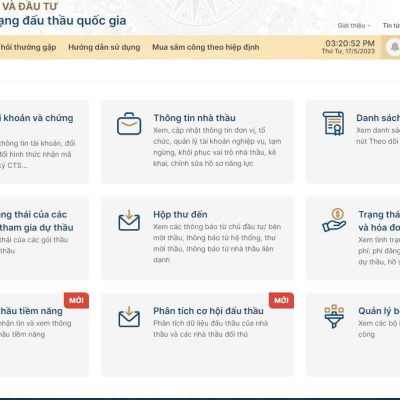The image size is (400, 400).
Task: Open the Thông tin nhà thầu title link
Action: [x=194, y=118]
